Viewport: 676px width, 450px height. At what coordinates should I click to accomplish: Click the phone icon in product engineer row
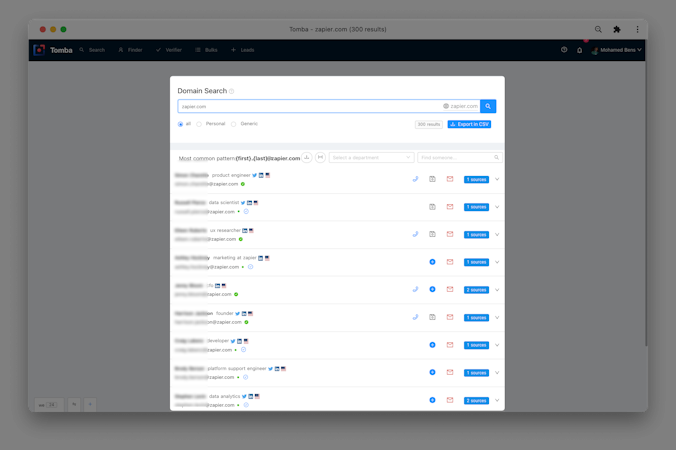pos(415,179)
